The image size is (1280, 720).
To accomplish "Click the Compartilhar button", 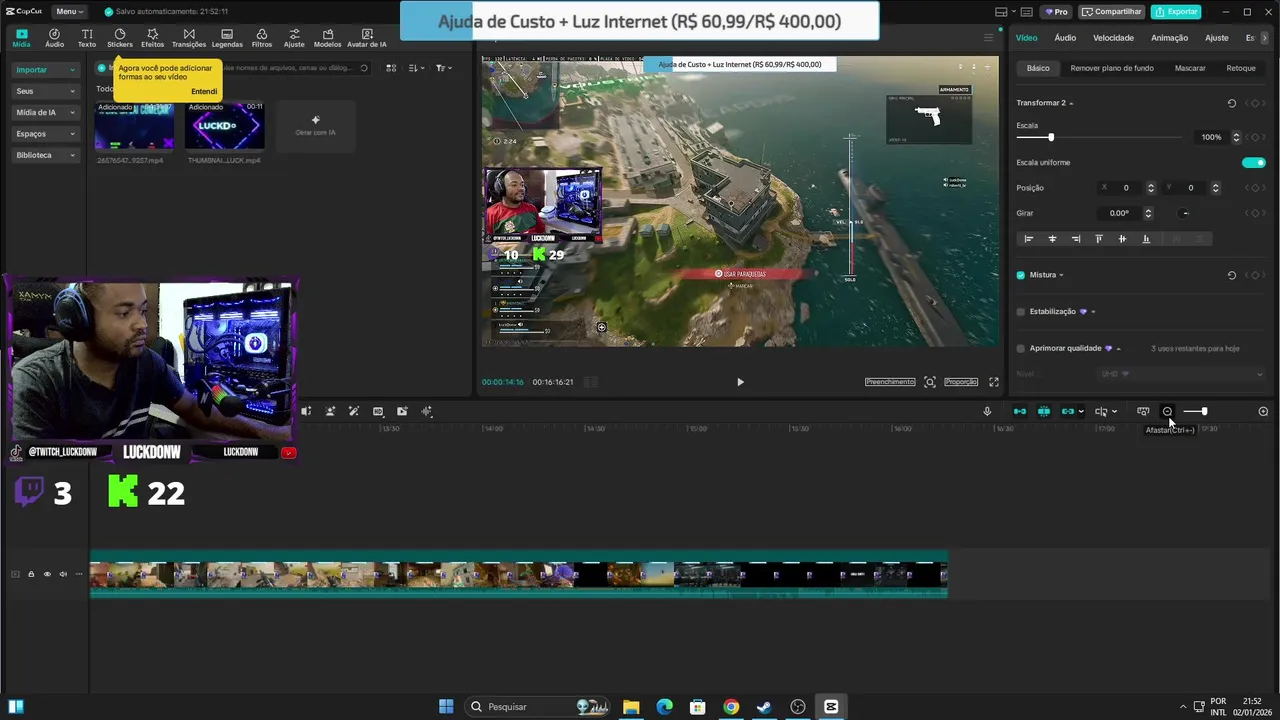I will (1112, 12).
